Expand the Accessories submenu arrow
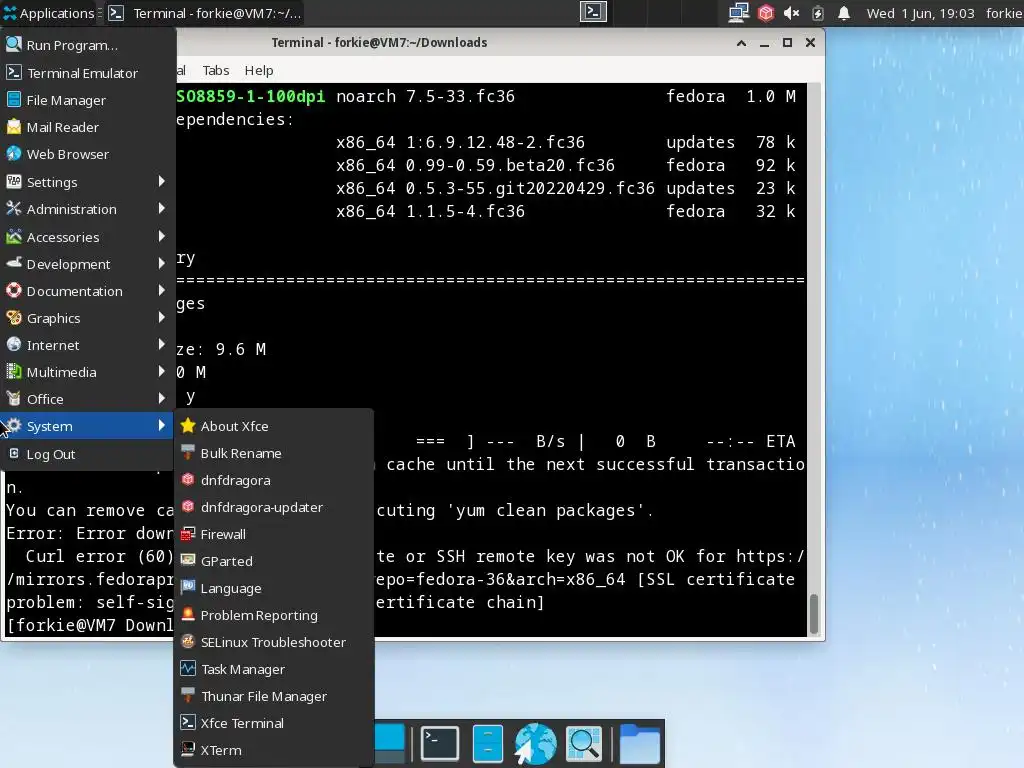 pyautogui.click(x=161, y=236)
